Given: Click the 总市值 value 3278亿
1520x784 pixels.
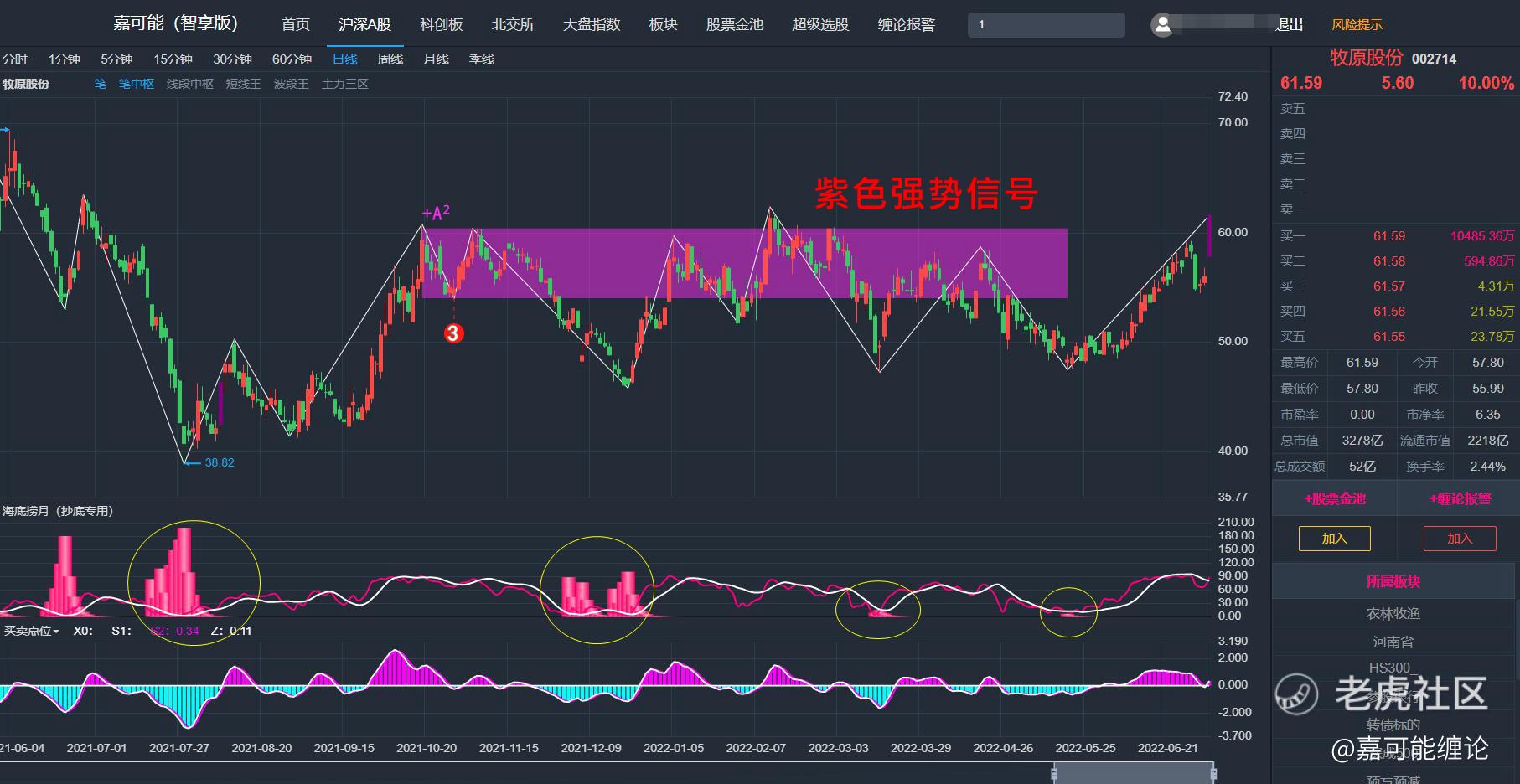Looking at the screenshot, I should pos(1362,441).
